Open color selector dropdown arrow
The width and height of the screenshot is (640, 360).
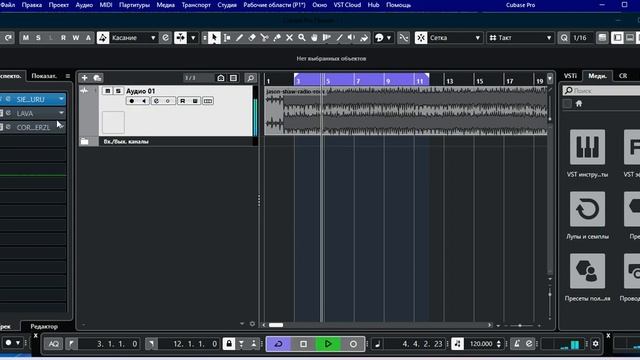(x=389, y=38)
